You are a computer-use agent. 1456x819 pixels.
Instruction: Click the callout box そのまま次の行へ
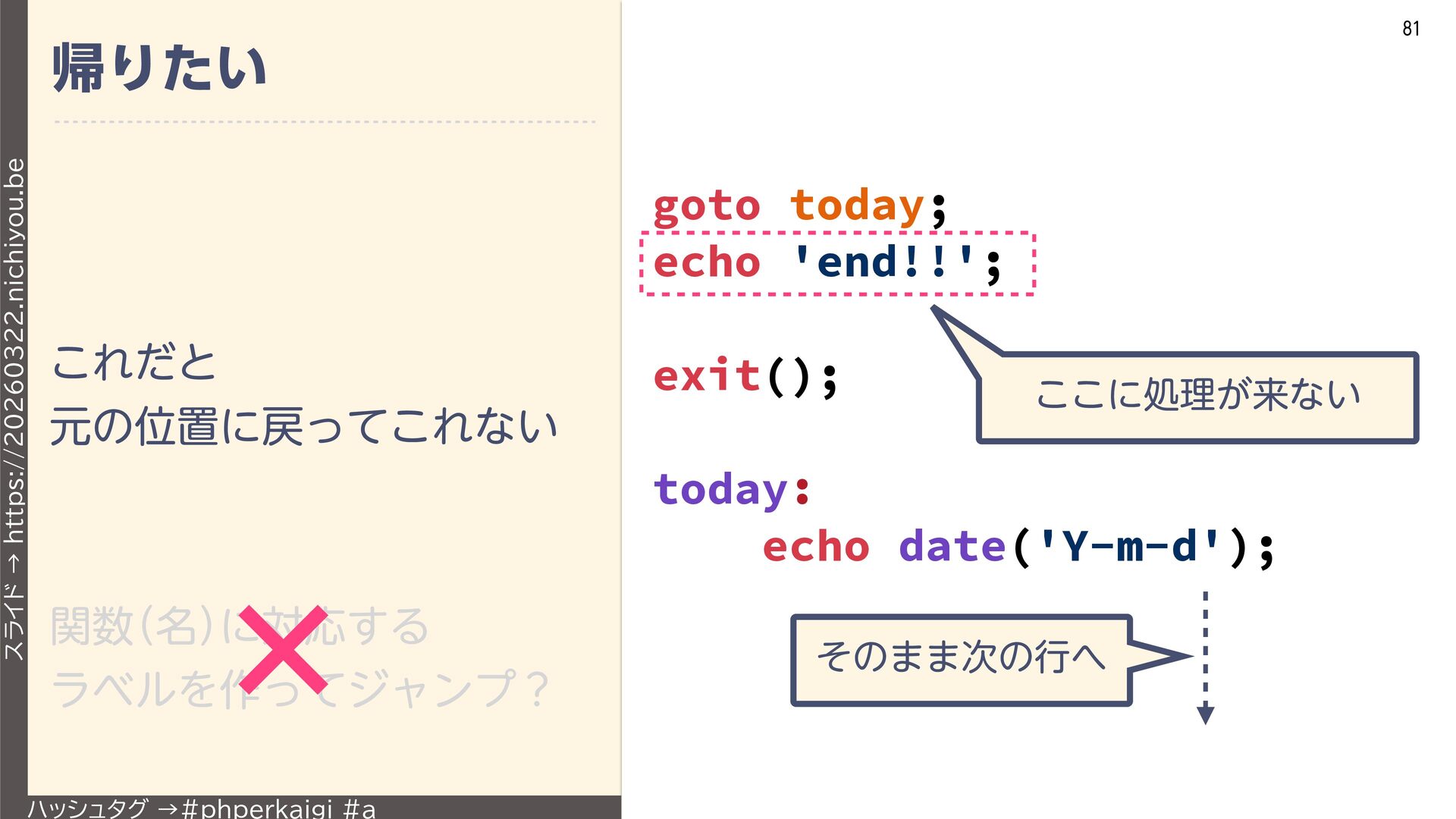[x=961, y=659]
